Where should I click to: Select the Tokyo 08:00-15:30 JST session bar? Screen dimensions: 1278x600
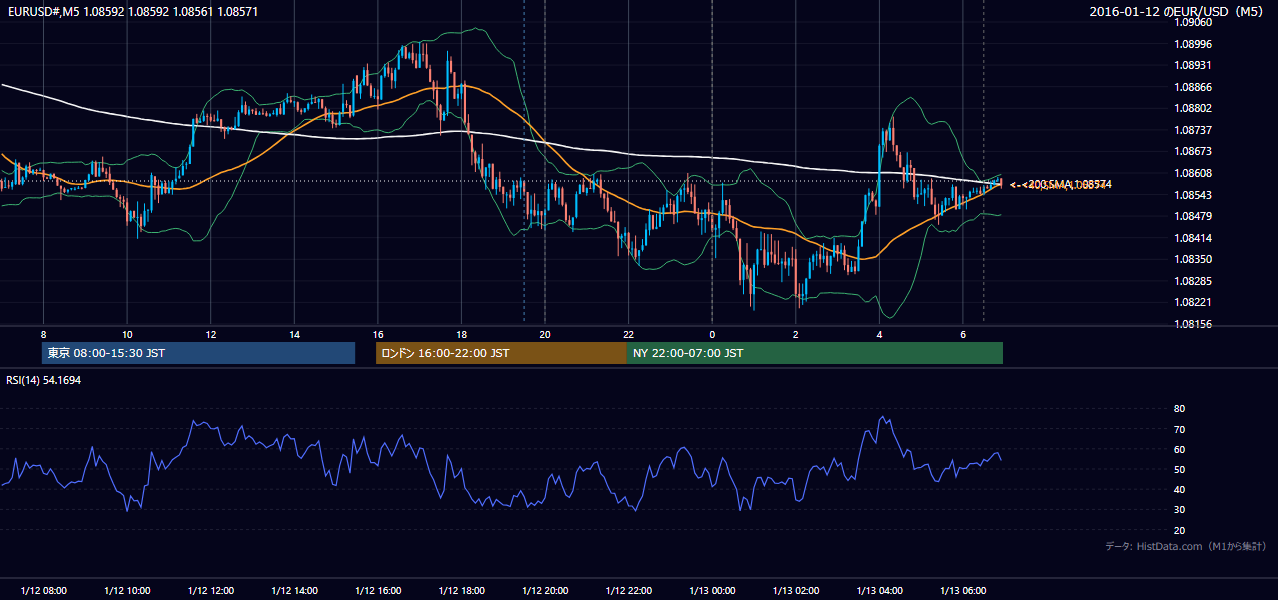tap(198, 353)
